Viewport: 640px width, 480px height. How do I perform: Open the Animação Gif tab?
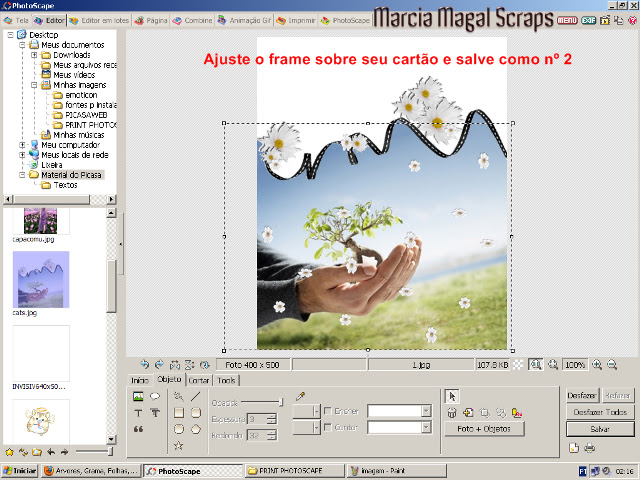click(244, 20)
